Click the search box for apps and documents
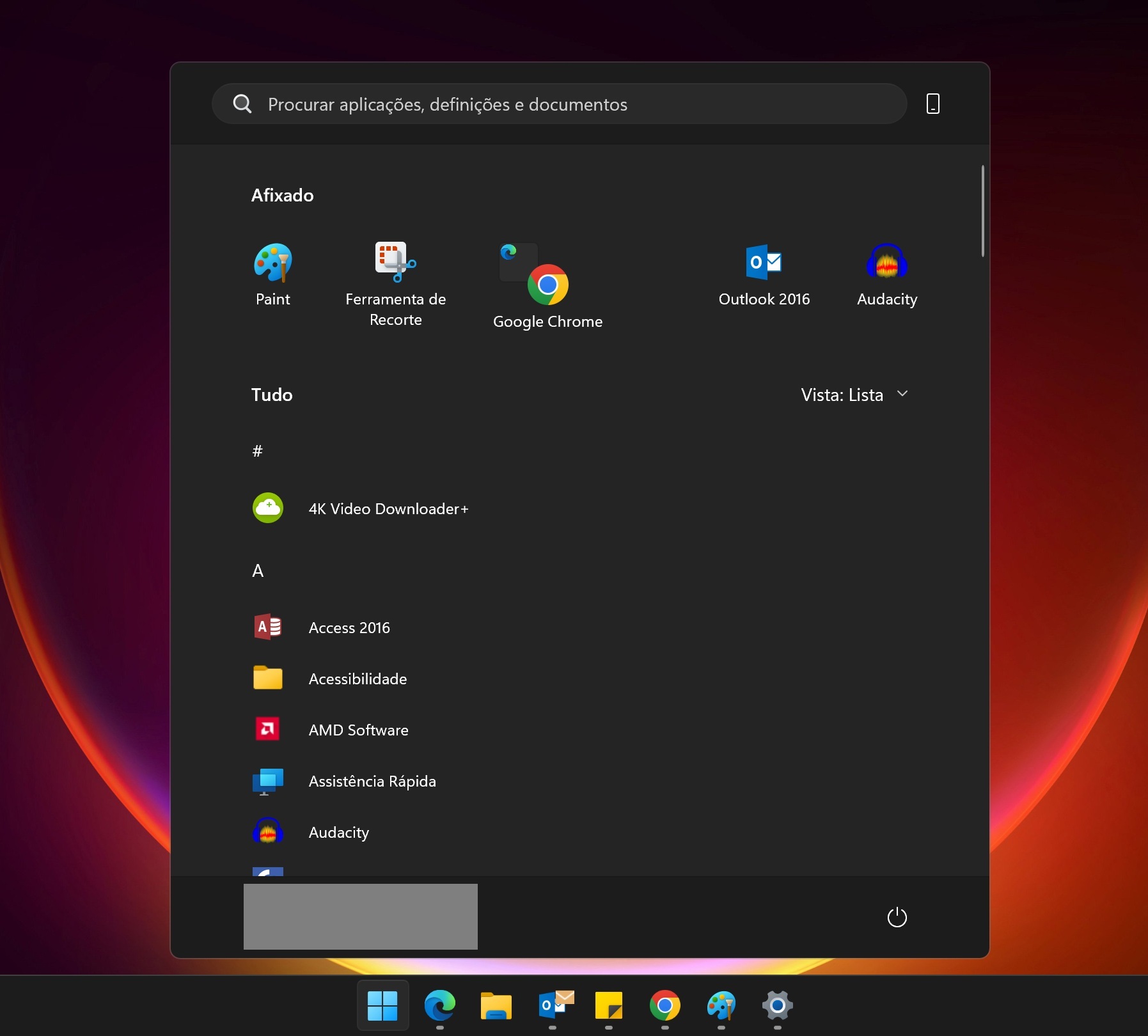Image resolution: width=1148 pixels, height=1036 pixels. click(x=560, y=104)
